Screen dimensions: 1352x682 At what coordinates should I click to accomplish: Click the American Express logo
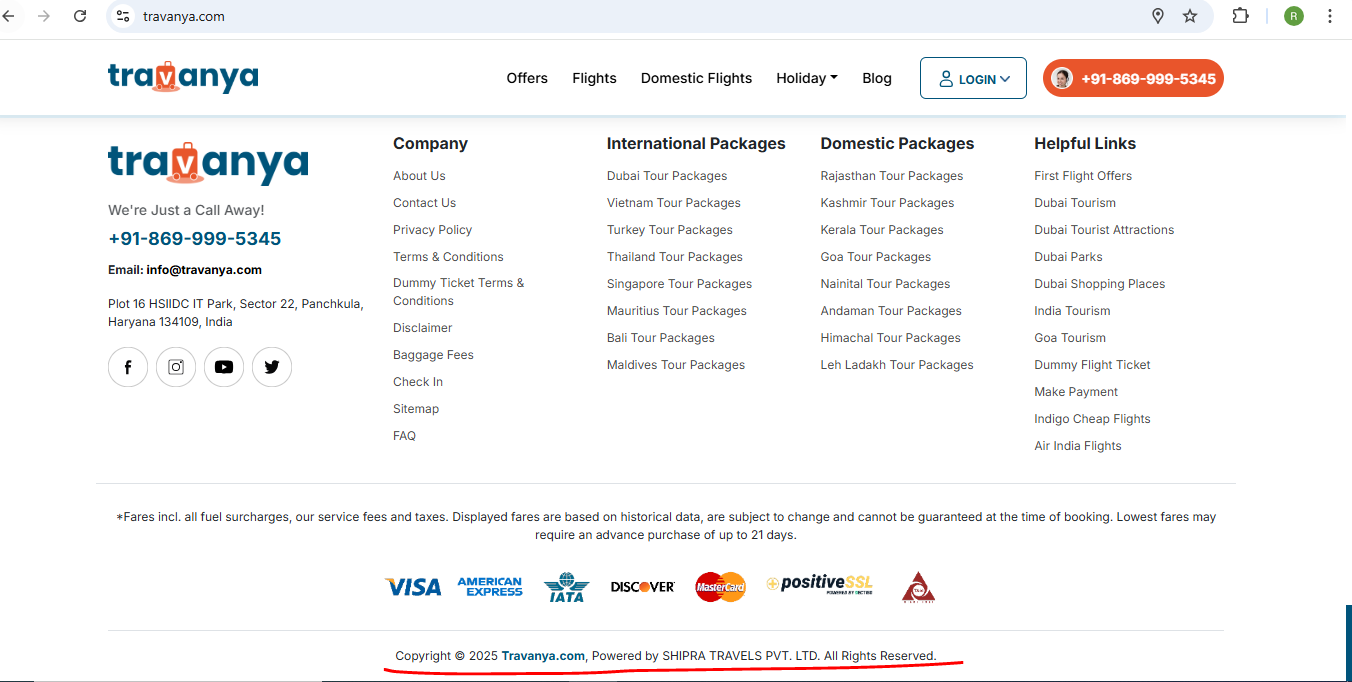490,587
